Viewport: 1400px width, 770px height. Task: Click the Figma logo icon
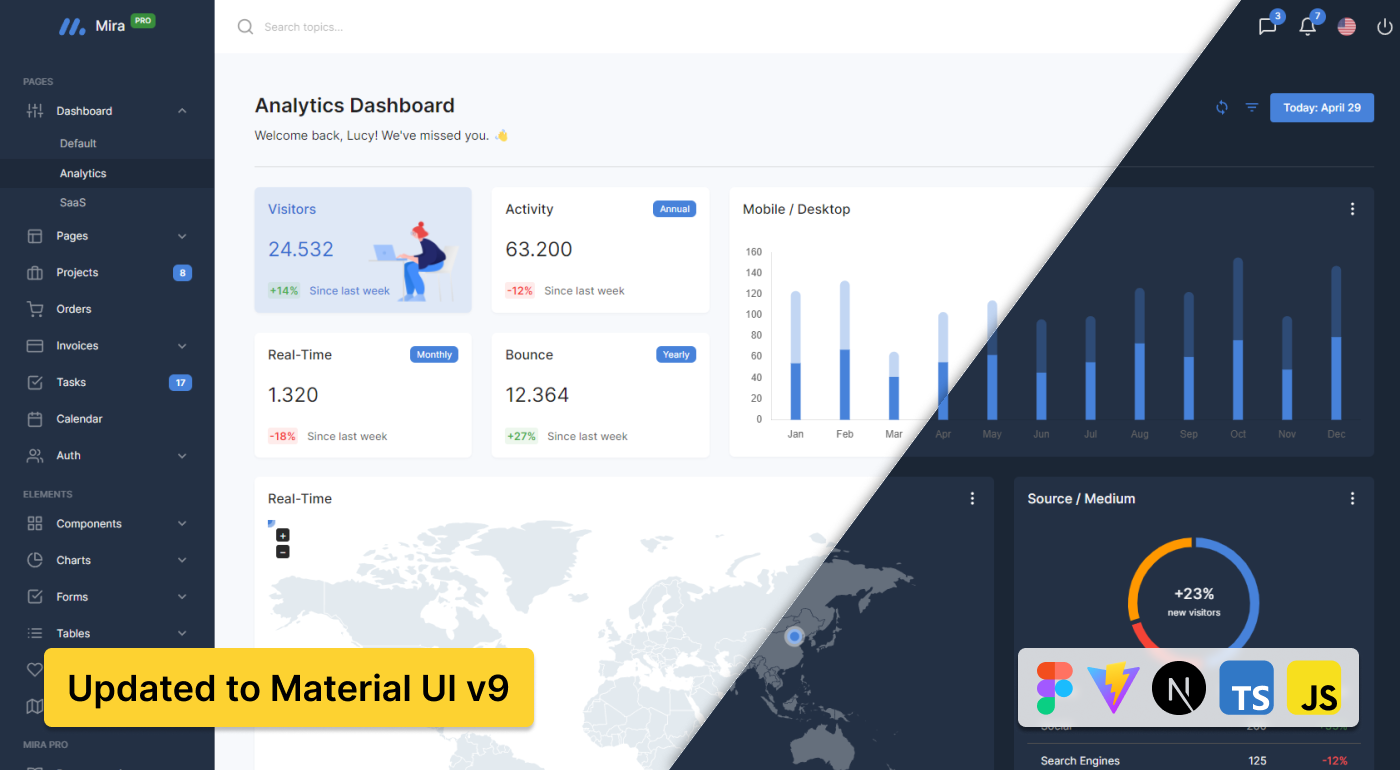click(x=1055, y=688)
